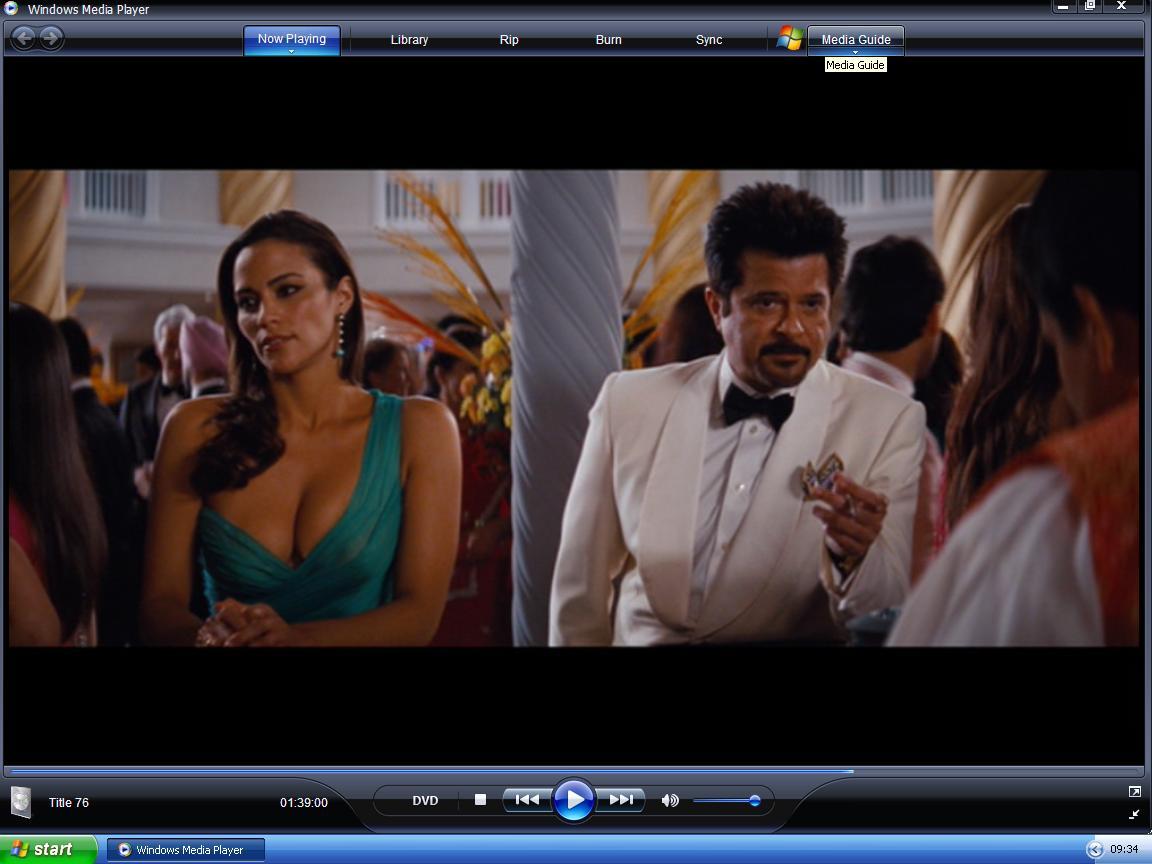Expand the Media Guide dropdown arrow
Image resolution: width=1152 pixels, height=864 pixels.
pyautogui.click(x=855, y=52)
